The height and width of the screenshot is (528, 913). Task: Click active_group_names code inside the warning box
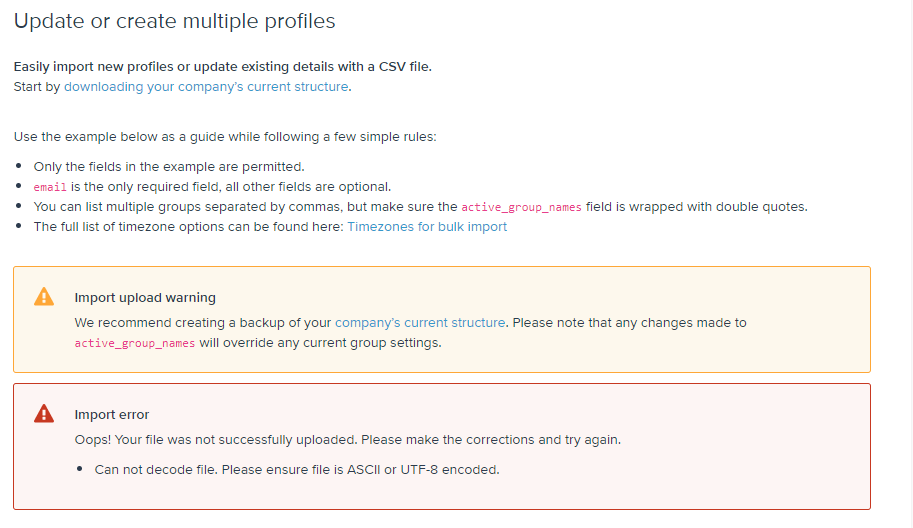click(x=135, y=343)
